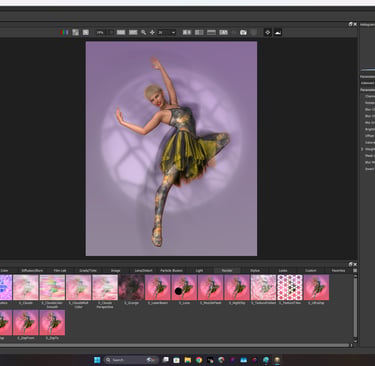Apply the S_Luna filter thumbnail
This screenshot has width=375, height=366.
(x=184, y=287)
